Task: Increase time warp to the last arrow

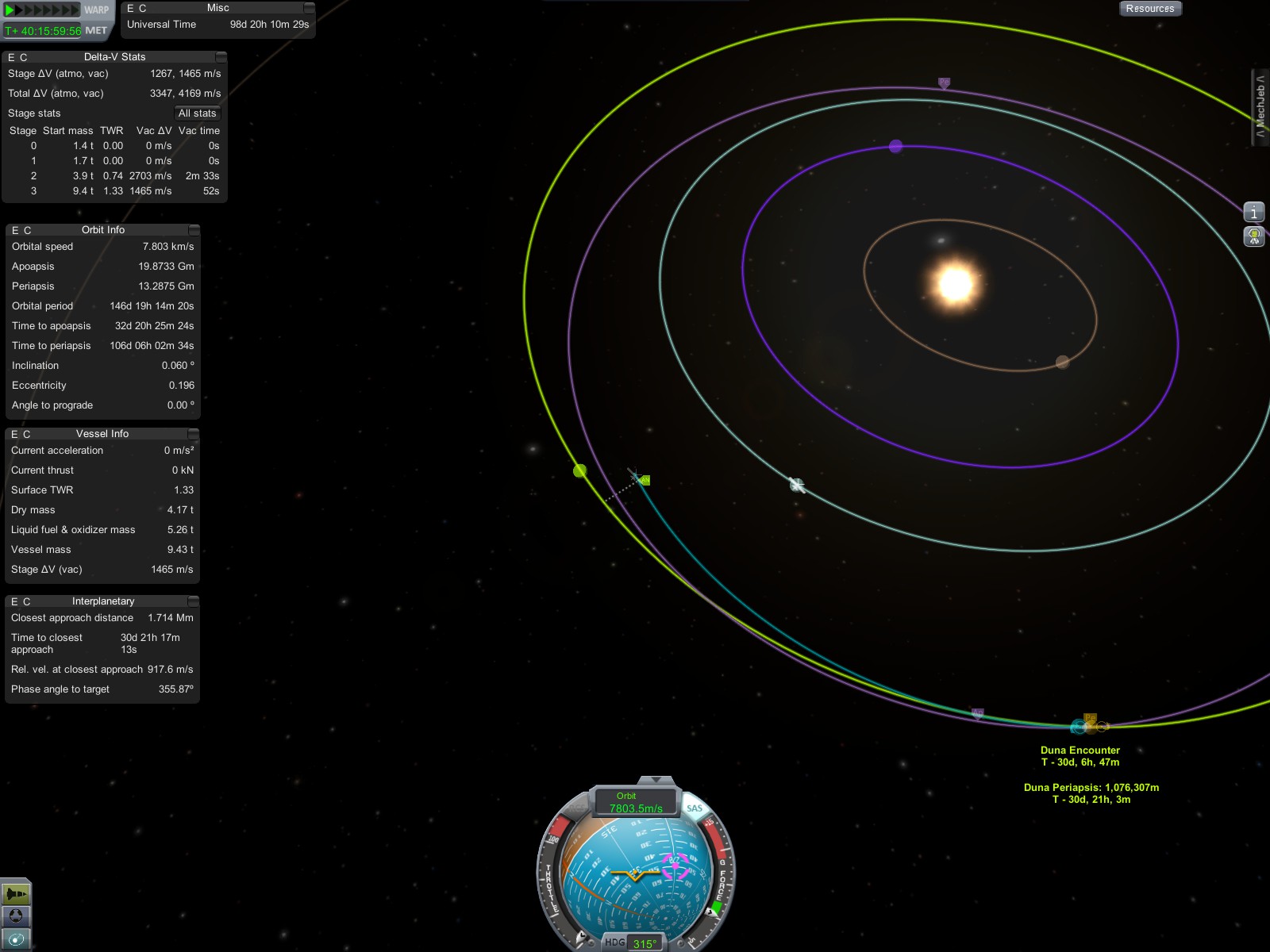Action: [x=75, y=10]
